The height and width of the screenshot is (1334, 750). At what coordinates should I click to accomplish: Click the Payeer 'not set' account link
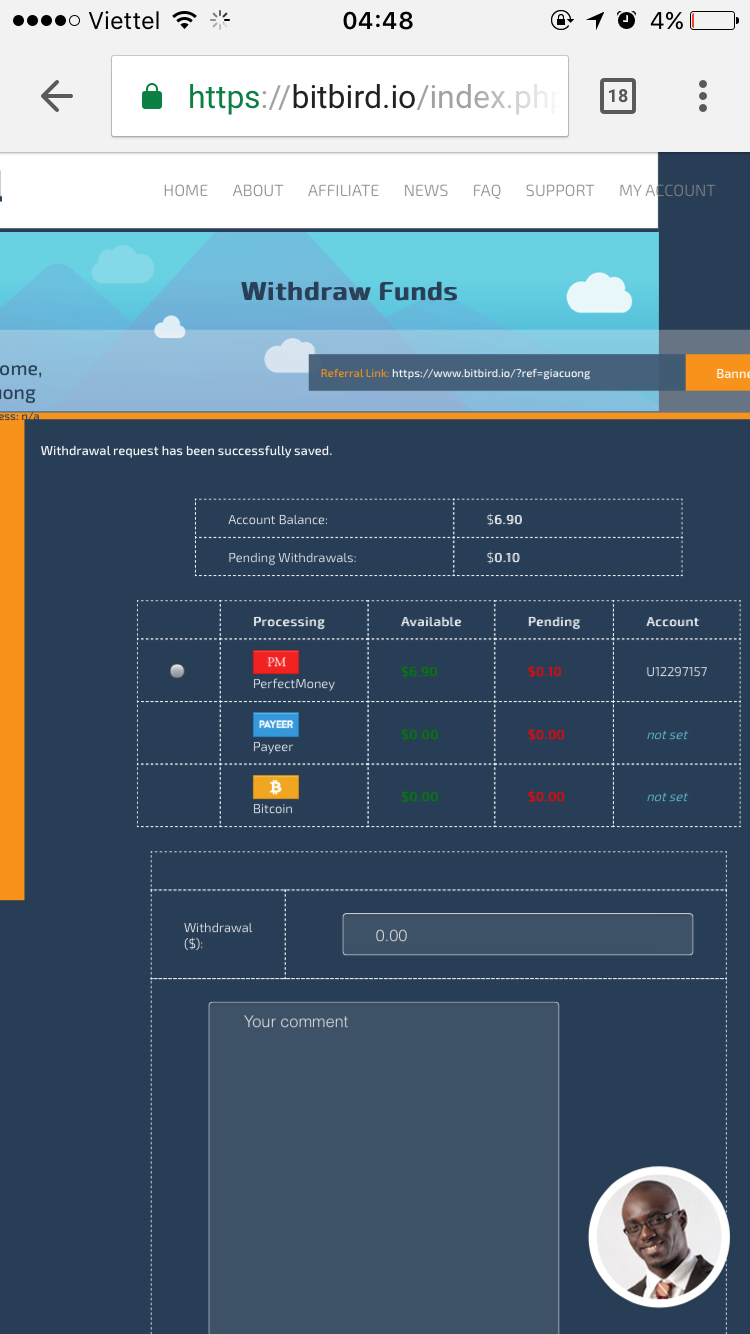pyautogui.click(x=667, y=735)
